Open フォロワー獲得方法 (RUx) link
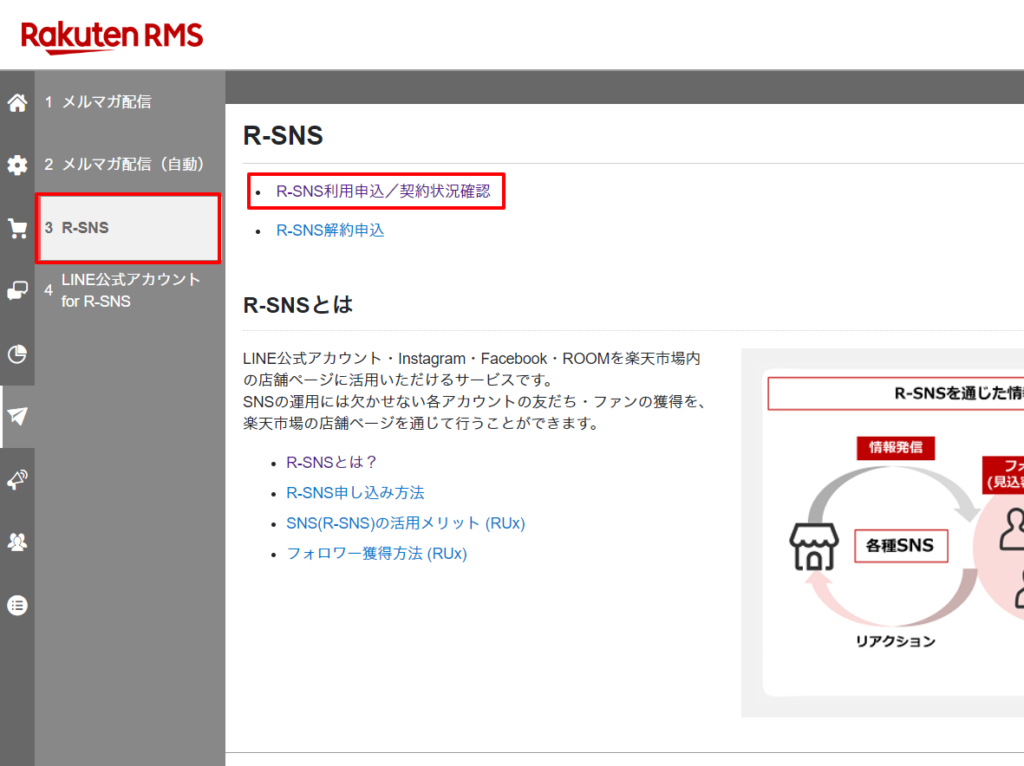 [377, 554]
